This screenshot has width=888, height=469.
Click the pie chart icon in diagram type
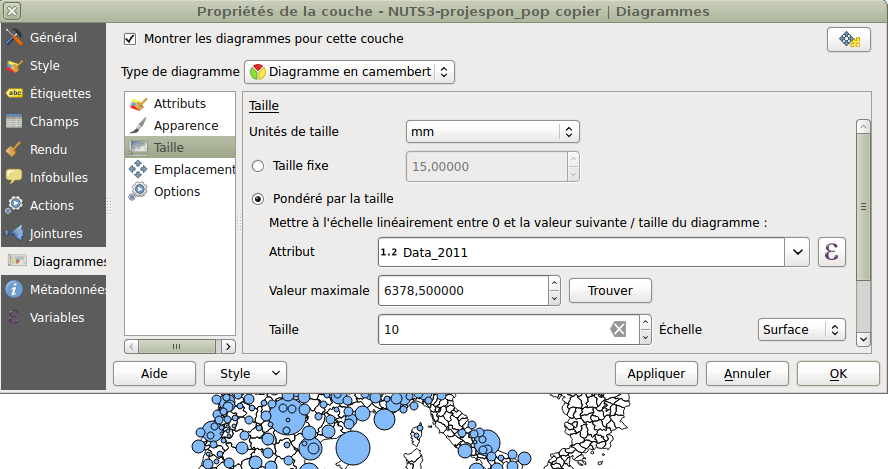click(x=258, y=72)
